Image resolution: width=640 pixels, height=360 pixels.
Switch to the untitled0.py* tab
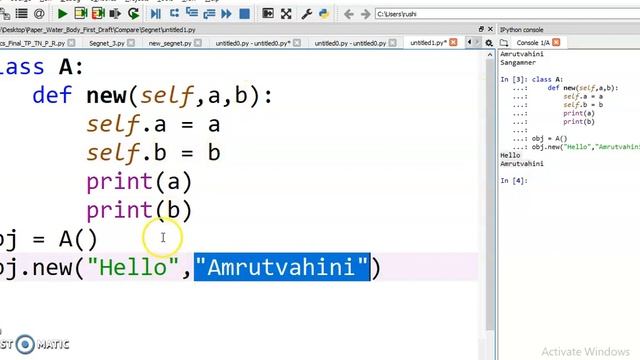pos(253,43)
